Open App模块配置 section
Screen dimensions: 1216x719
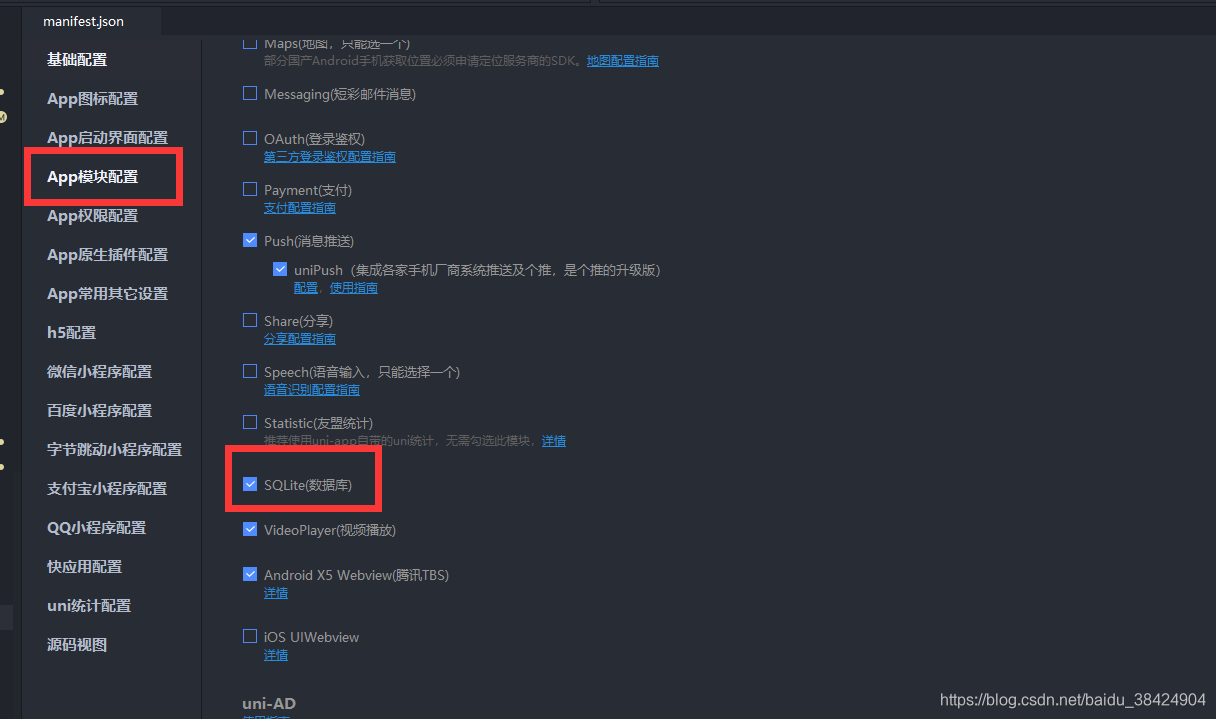coord(92,177)
